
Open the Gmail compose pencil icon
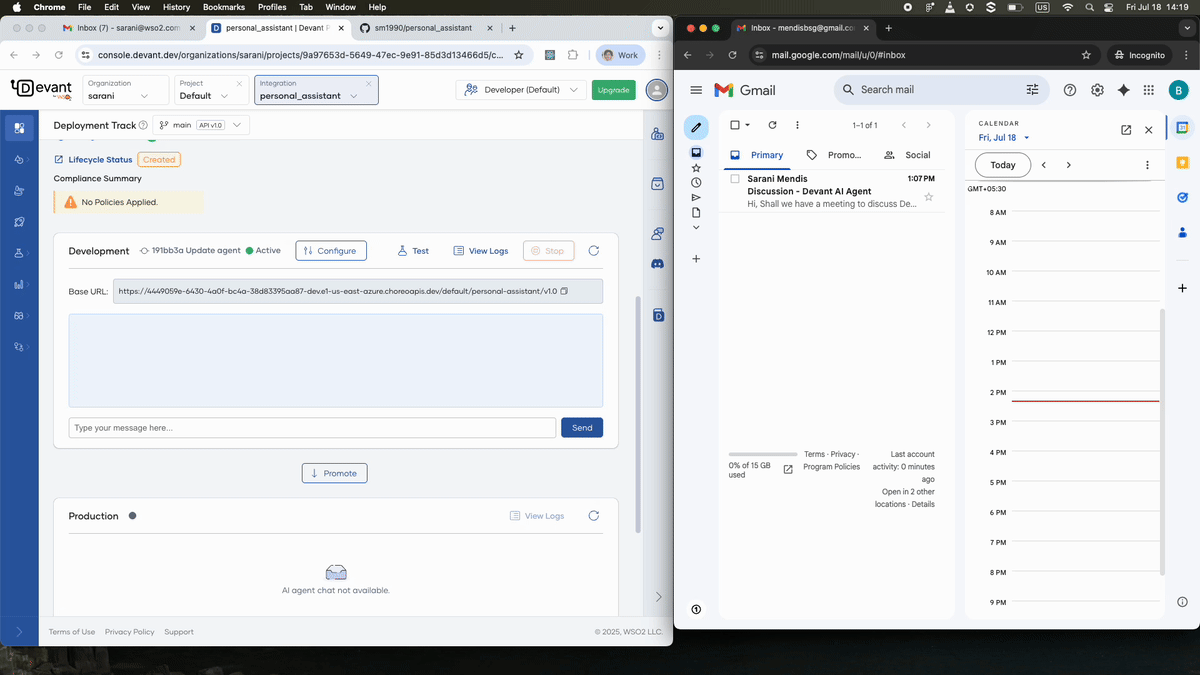[696, 127]
